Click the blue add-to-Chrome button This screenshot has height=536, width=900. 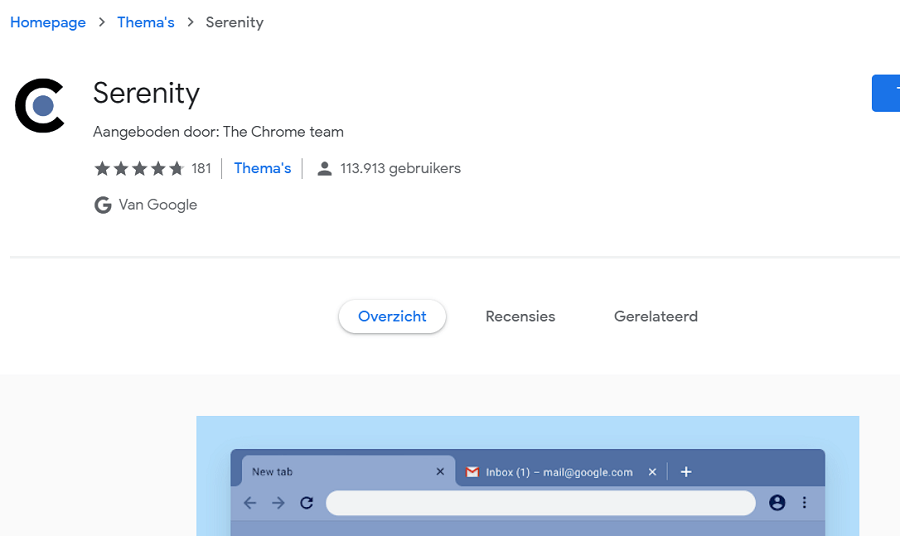click(x=886, y=93)
